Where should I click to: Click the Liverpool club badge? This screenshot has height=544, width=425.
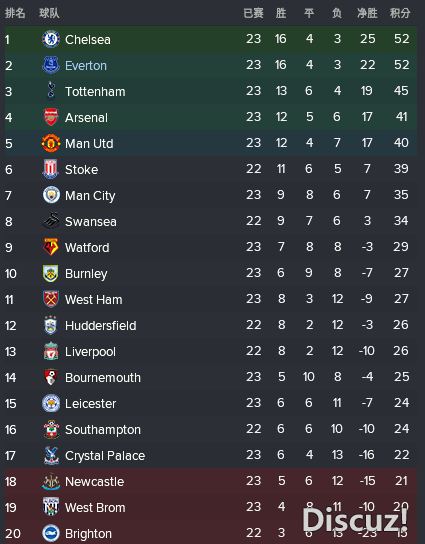51,351
